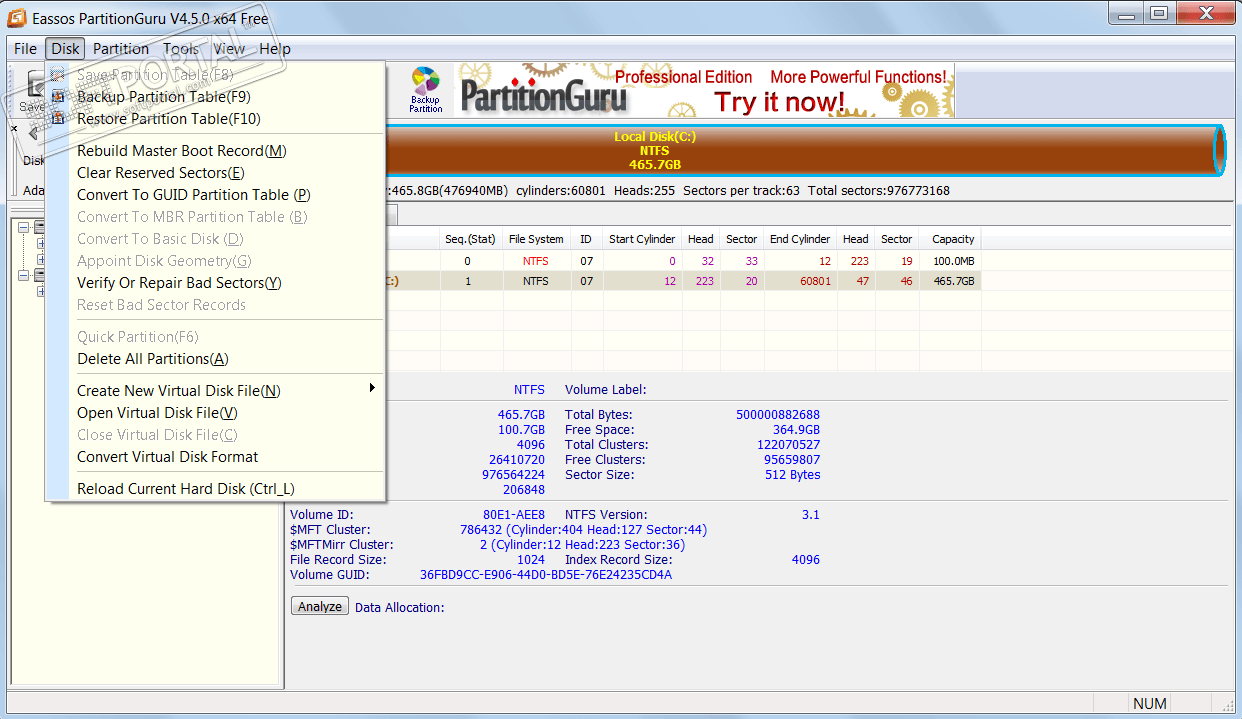Open the Help menu

tap(275, 48)
